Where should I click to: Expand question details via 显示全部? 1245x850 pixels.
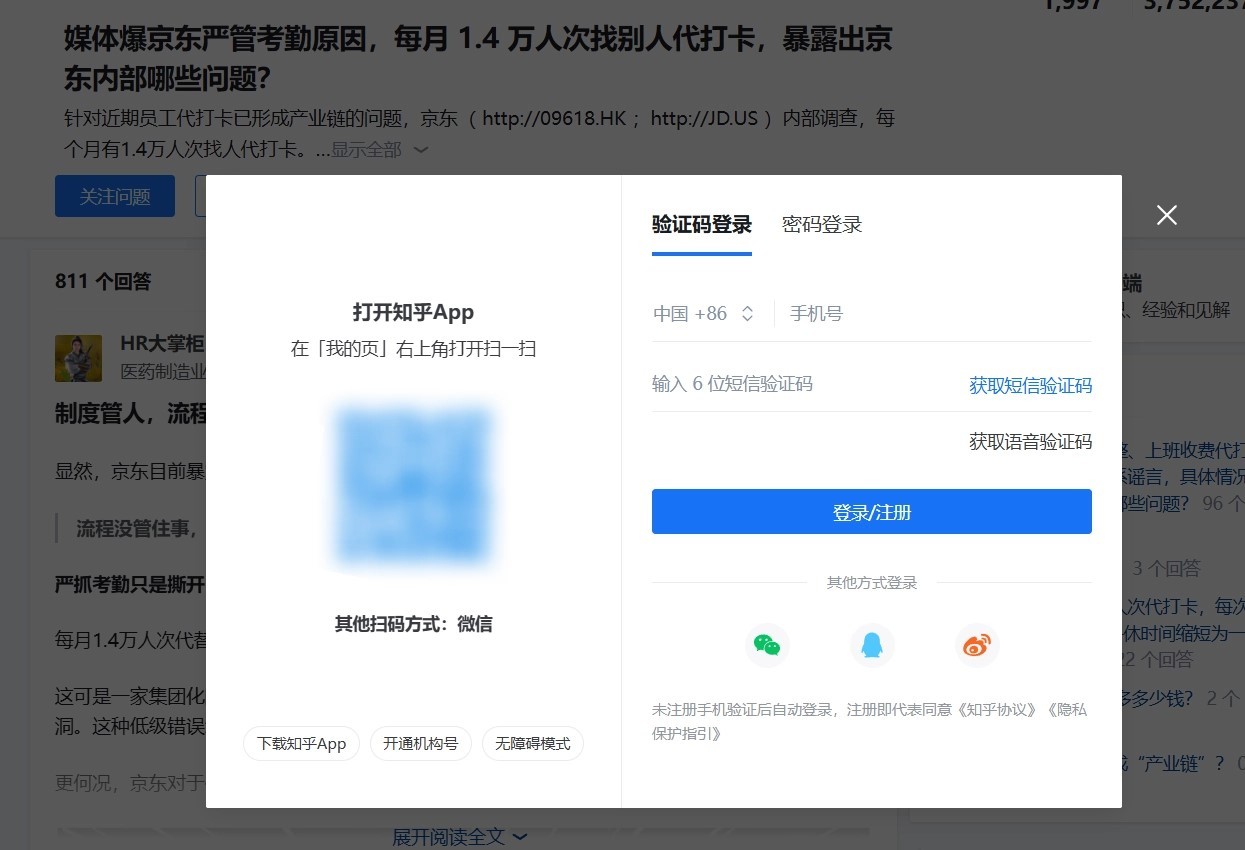click(x=379, y=150)
